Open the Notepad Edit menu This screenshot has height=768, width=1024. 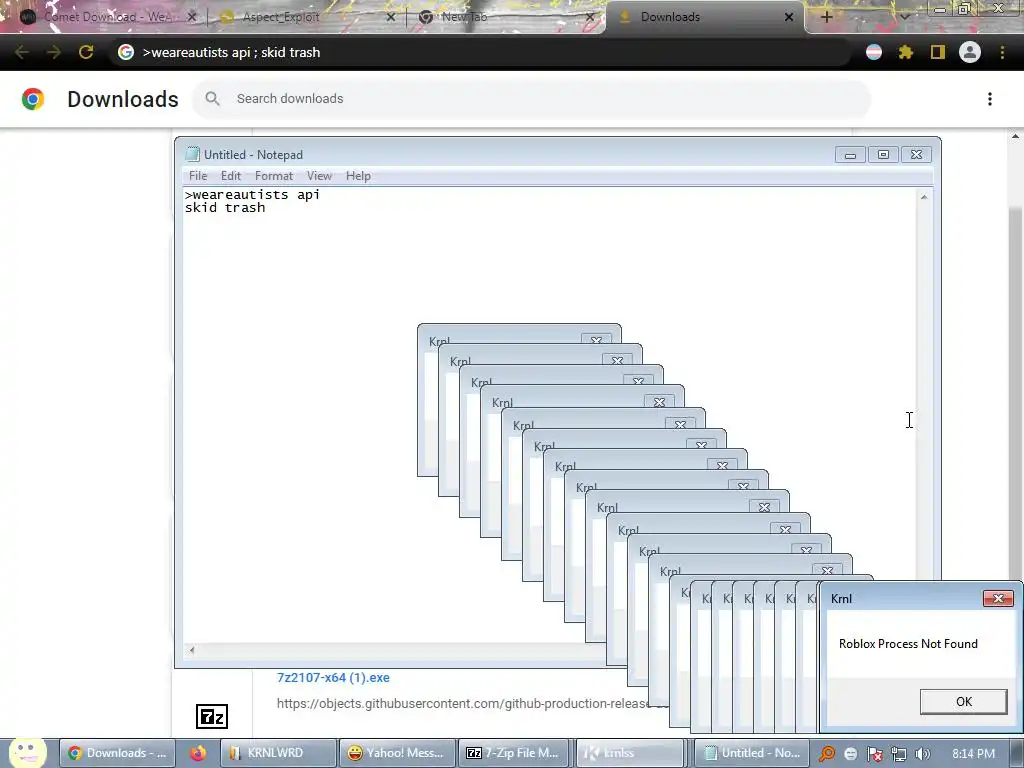231,176
